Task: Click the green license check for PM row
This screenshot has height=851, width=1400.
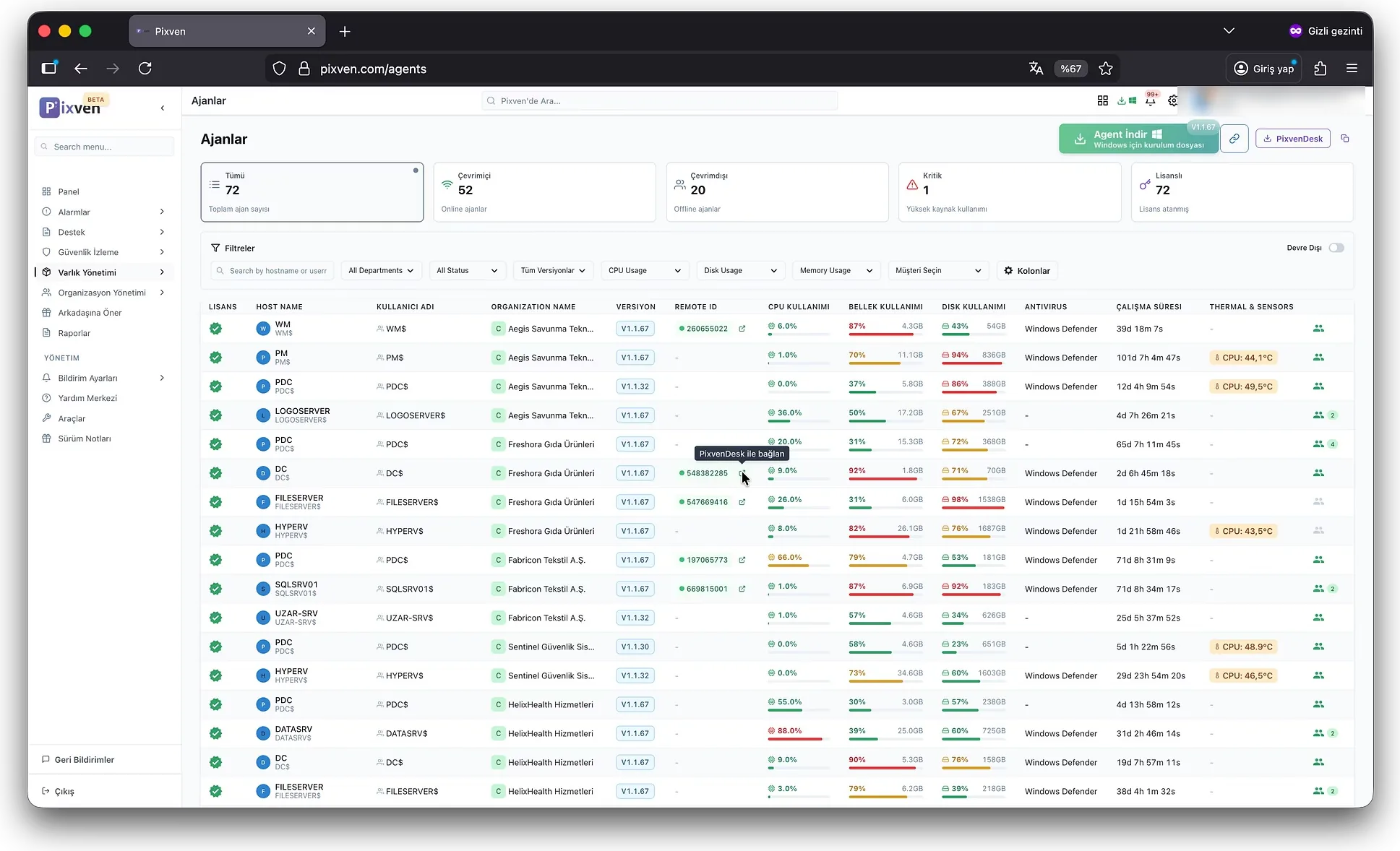Action: click(x=215, y=358)
